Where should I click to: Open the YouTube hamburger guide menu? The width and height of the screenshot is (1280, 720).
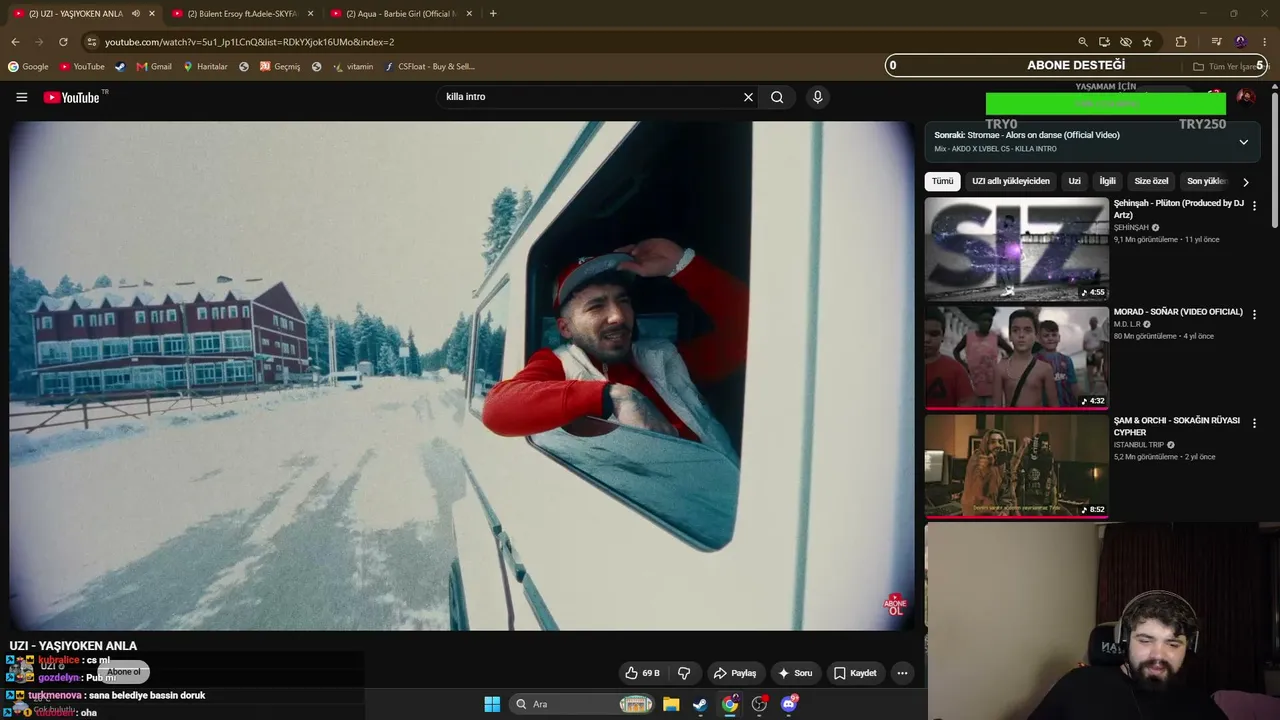[21, 97]
